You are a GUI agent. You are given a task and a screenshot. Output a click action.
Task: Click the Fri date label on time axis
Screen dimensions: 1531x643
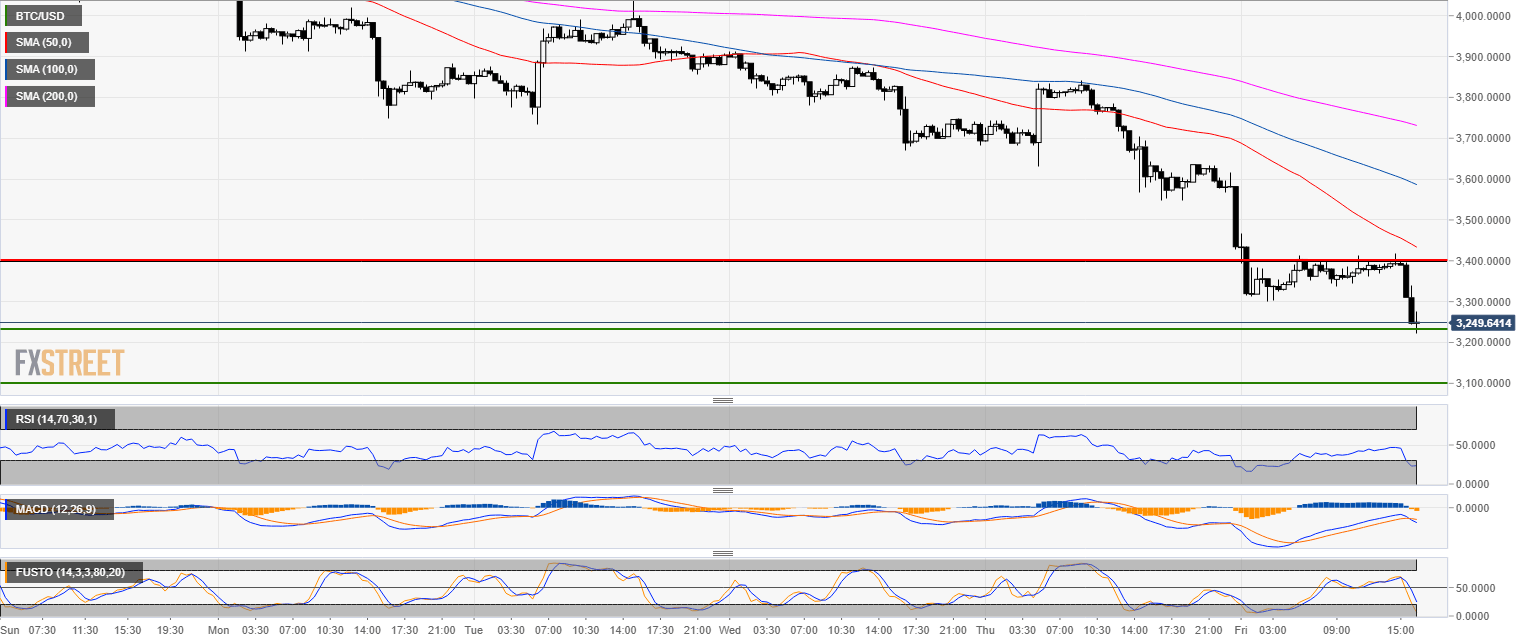coord(1240,631)
